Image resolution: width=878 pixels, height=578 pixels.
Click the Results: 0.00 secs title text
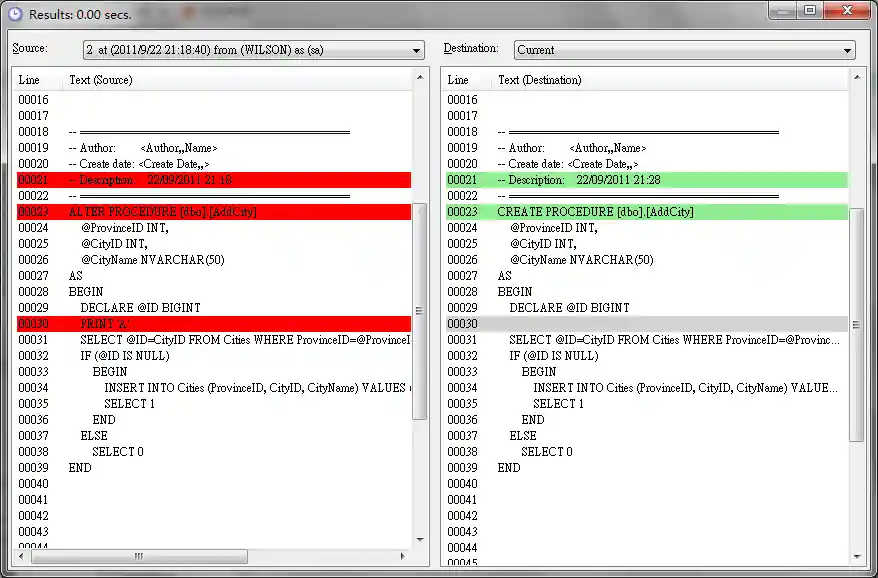[x=66, y=11]
